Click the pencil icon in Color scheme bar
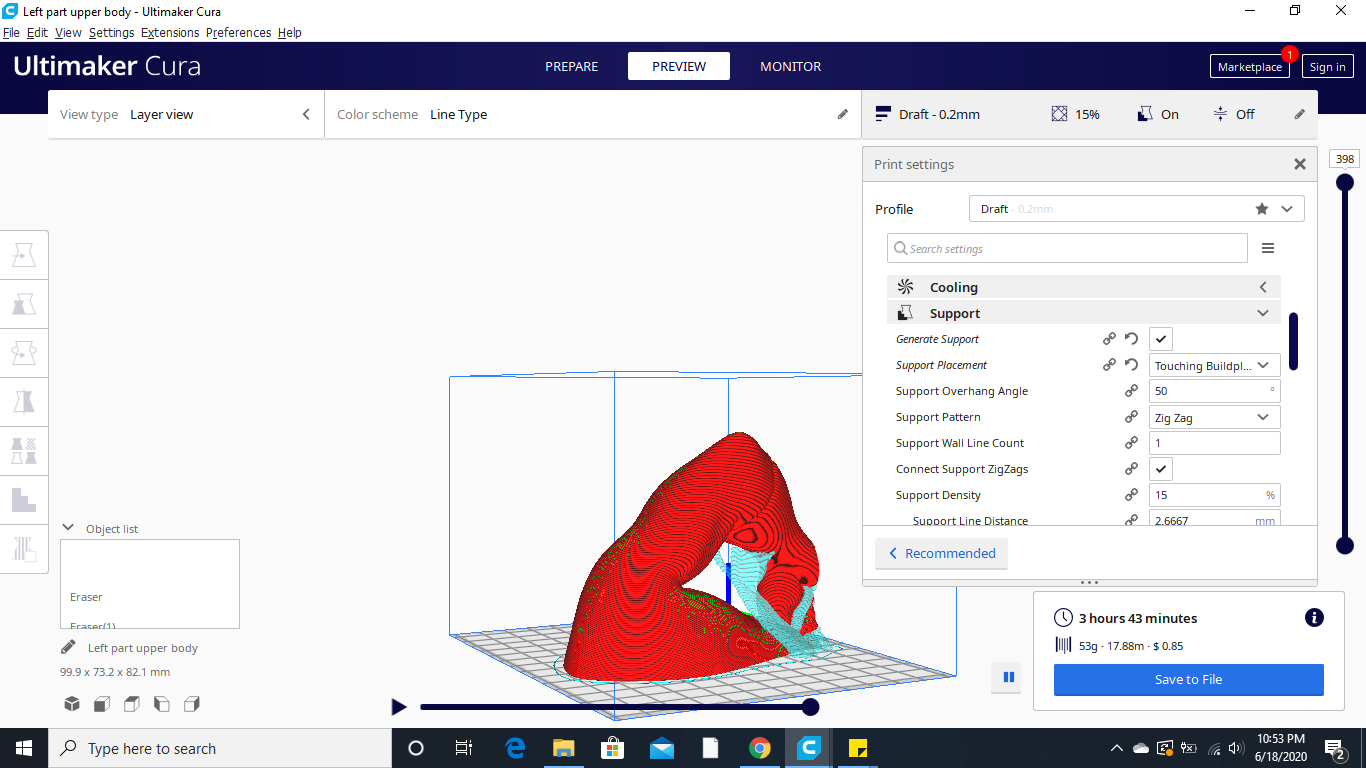The image size is (1366, 768). pos(843,114)
